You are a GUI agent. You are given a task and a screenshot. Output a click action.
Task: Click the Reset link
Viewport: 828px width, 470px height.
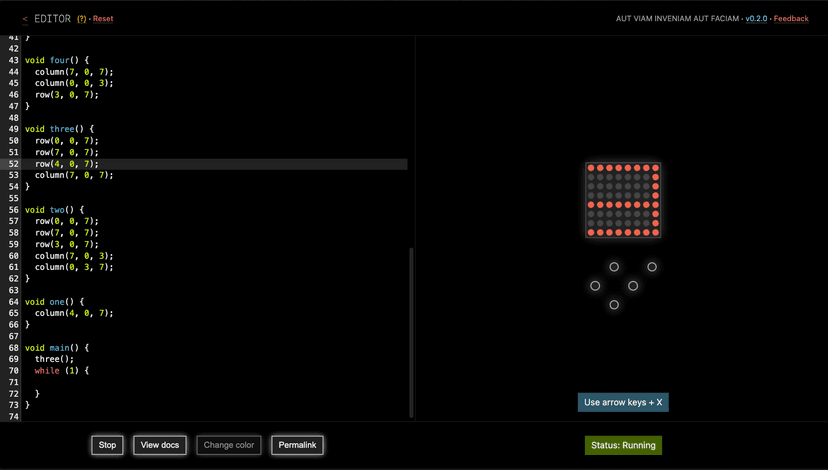(x=103, y=19)
